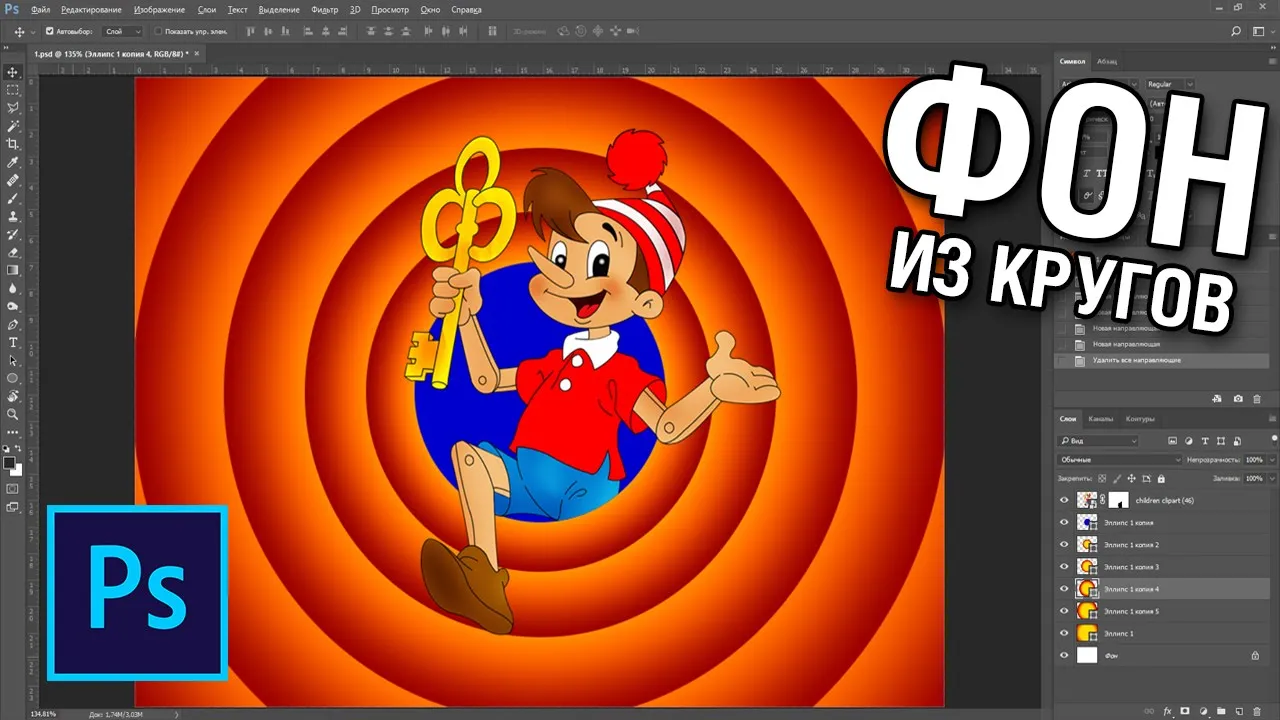
Task: Switch to the Каналы tab
Action: (x=1101, y=419)
